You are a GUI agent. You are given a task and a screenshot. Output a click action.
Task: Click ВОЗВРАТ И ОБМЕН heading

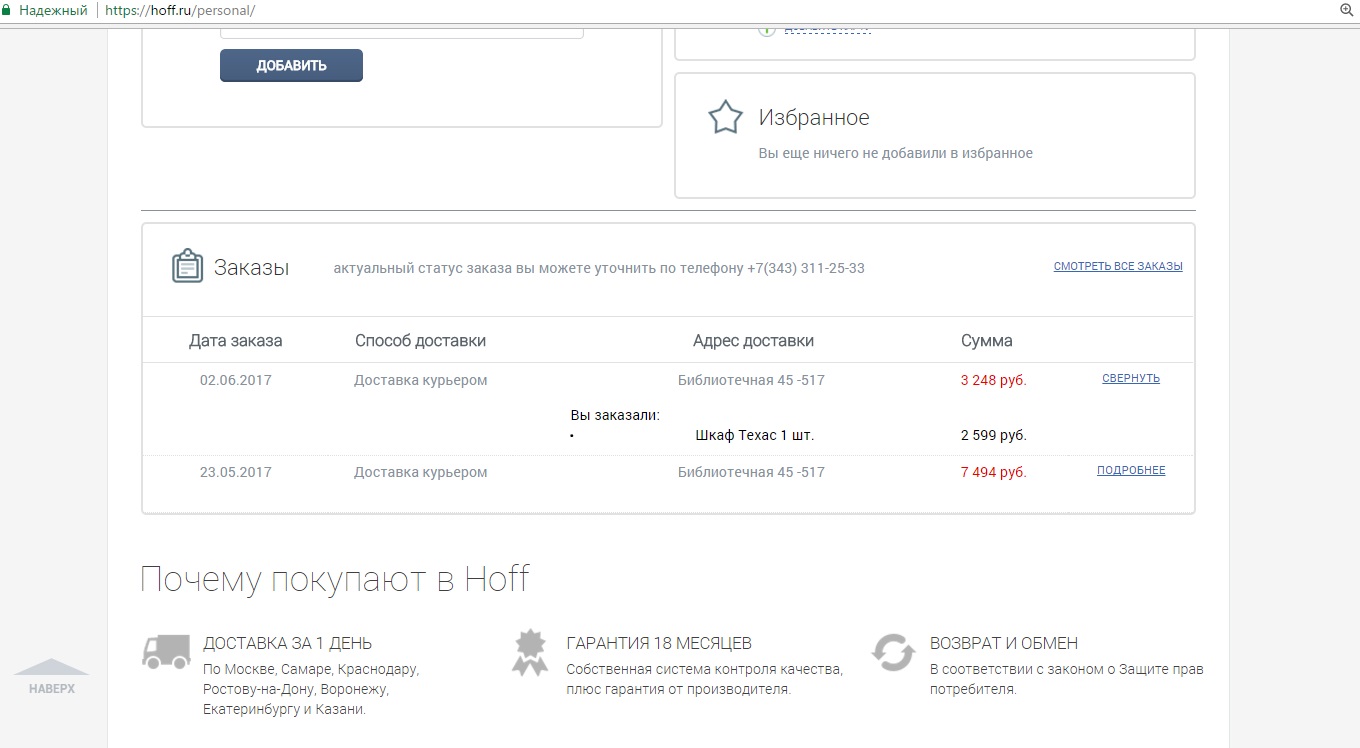[x=1004, y=643]
